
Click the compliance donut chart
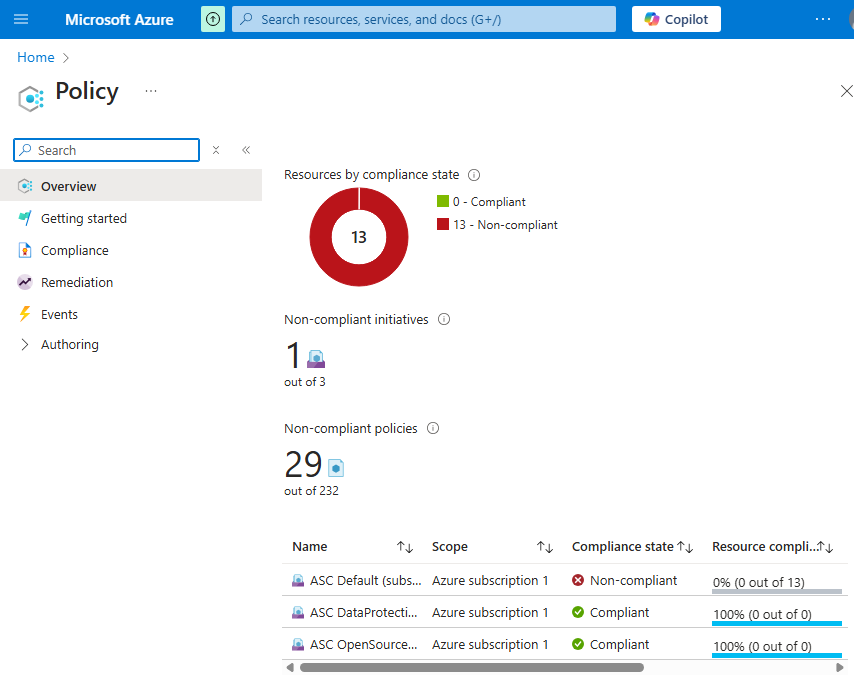pyautogui.click(x=359, y=237)
